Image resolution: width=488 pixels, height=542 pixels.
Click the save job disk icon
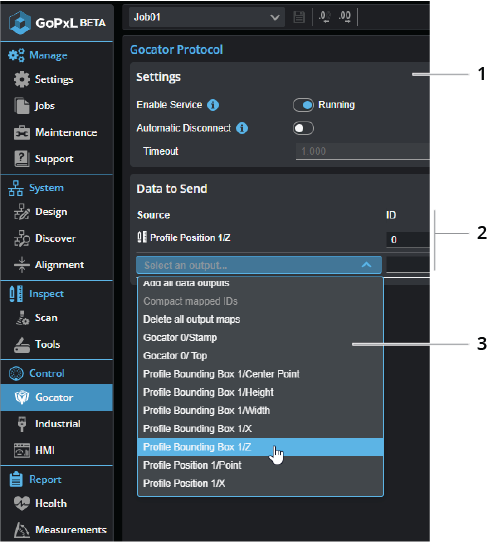tap(299, 17)
